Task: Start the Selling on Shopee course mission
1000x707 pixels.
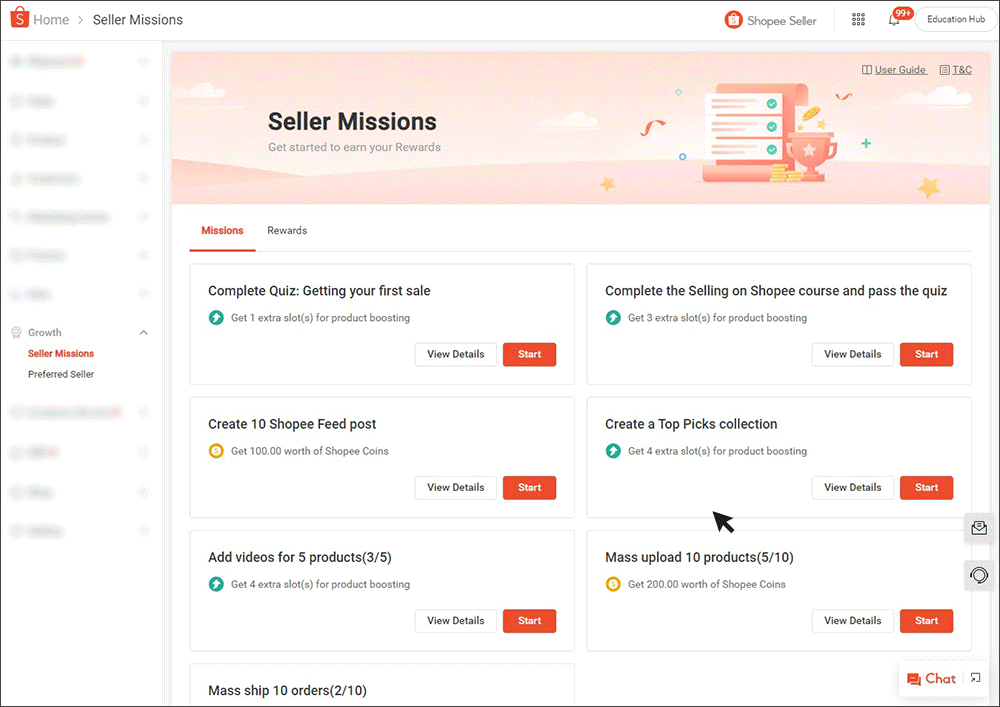Action: click(x=927, y=354)
